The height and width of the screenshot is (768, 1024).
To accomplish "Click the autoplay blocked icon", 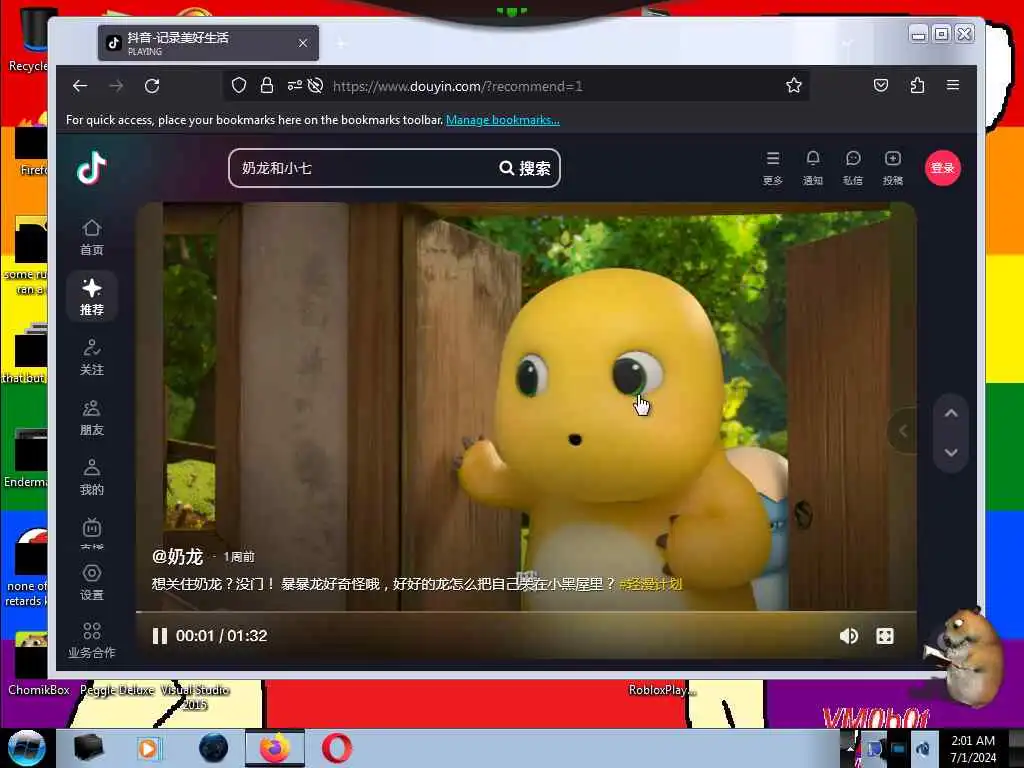I will pos(315,86).
